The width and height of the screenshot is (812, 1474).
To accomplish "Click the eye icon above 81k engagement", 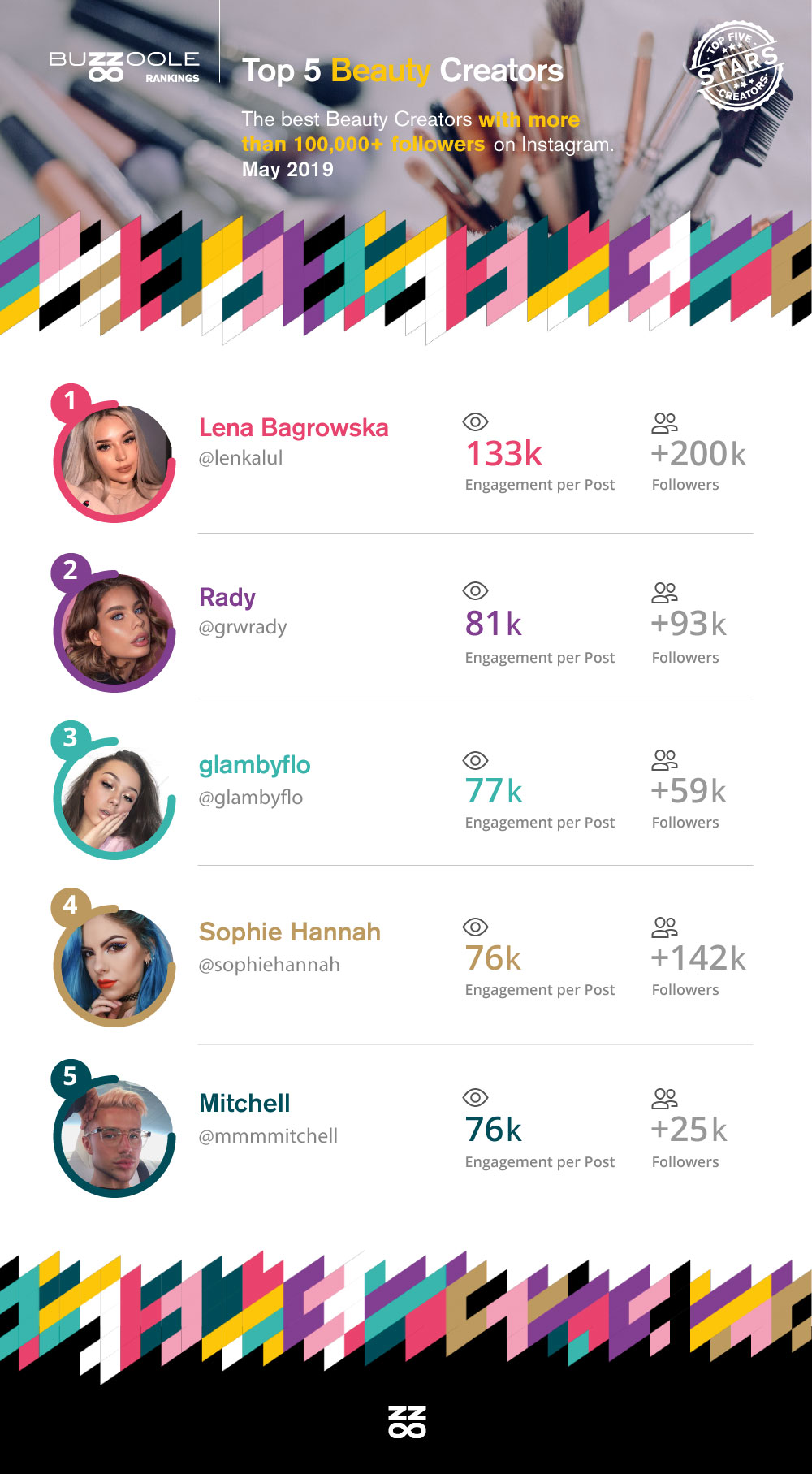I will 475,590.
